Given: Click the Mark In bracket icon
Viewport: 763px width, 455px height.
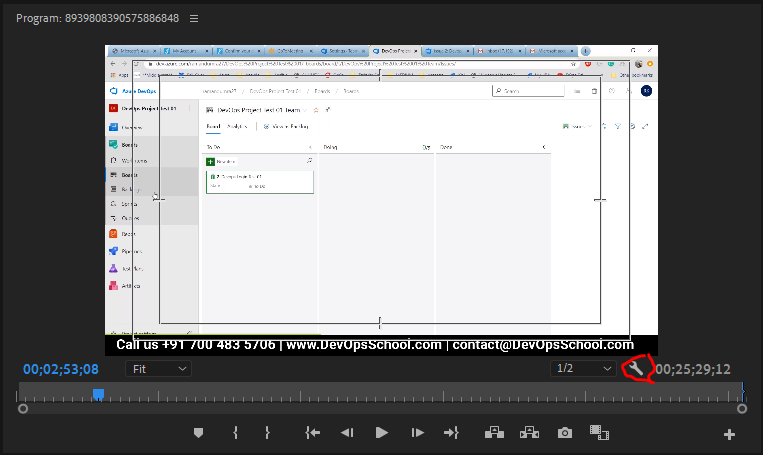Looking at the screenshot, I should tap(235, 433).
